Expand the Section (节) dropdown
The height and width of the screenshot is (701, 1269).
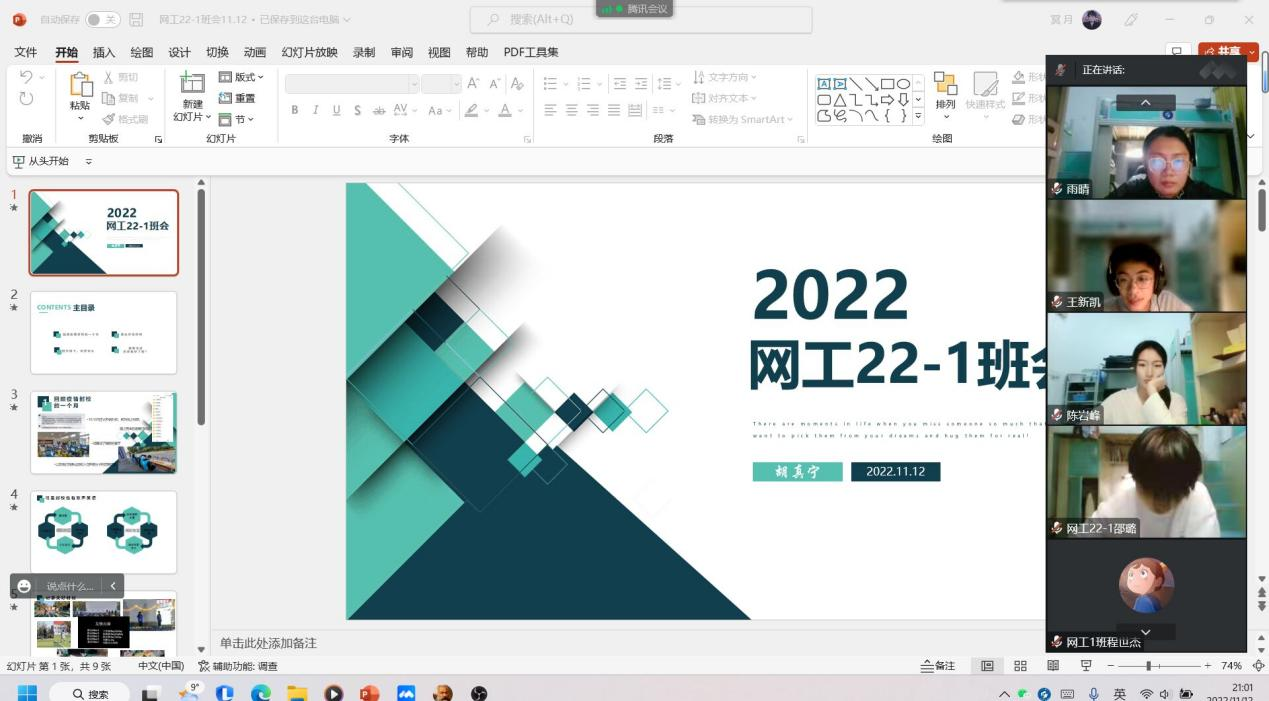point(237,119)
